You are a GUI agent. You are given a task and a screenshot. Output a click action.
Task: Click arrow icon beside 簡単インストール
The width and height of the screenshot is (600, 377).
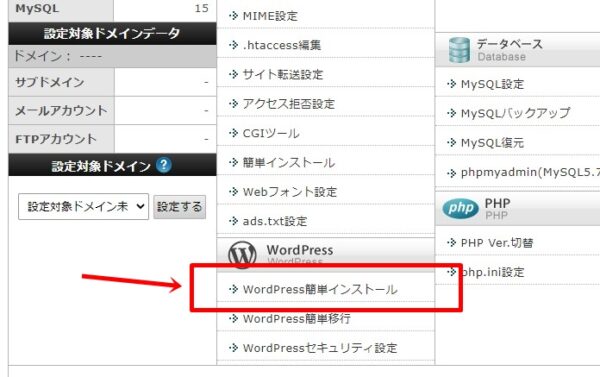tap(233, 162)
